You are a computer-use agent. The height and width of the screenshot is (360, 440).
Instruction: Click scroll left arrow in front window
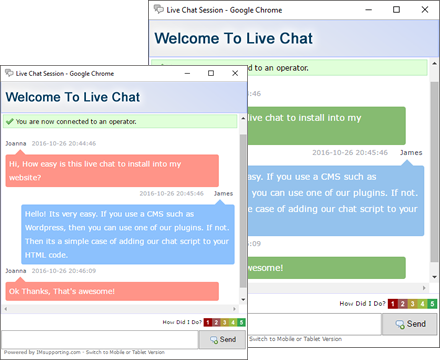pyautogui.click(x=6, y=309)
